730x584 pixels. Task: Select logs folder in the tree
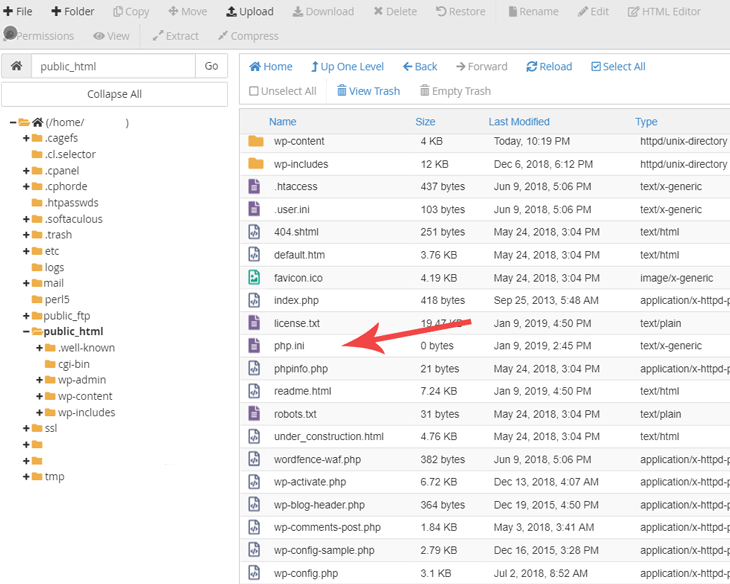click(x=54, y=267)
